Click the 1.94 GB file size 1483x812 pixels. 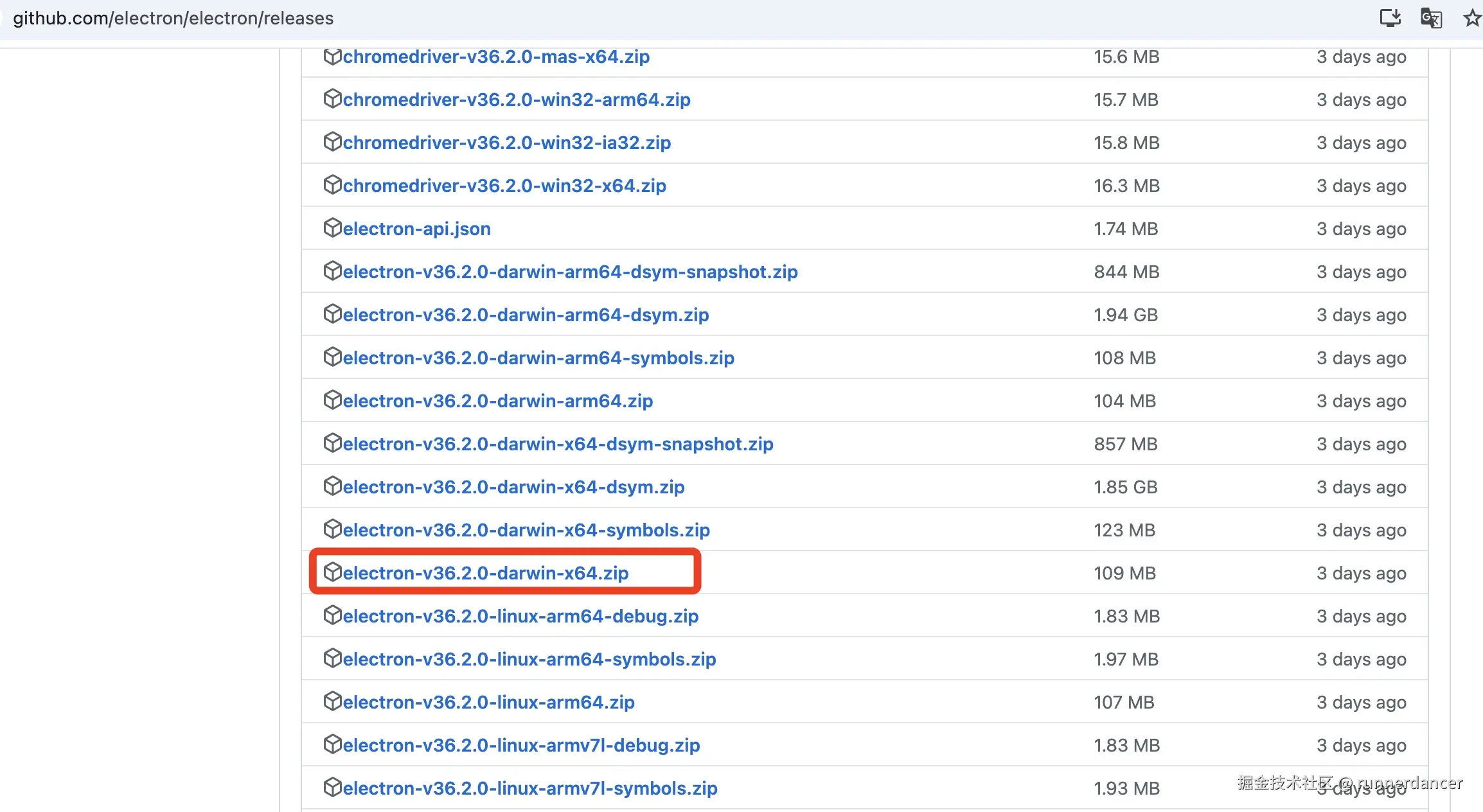pyautogui.click(x=1126, y=315)
